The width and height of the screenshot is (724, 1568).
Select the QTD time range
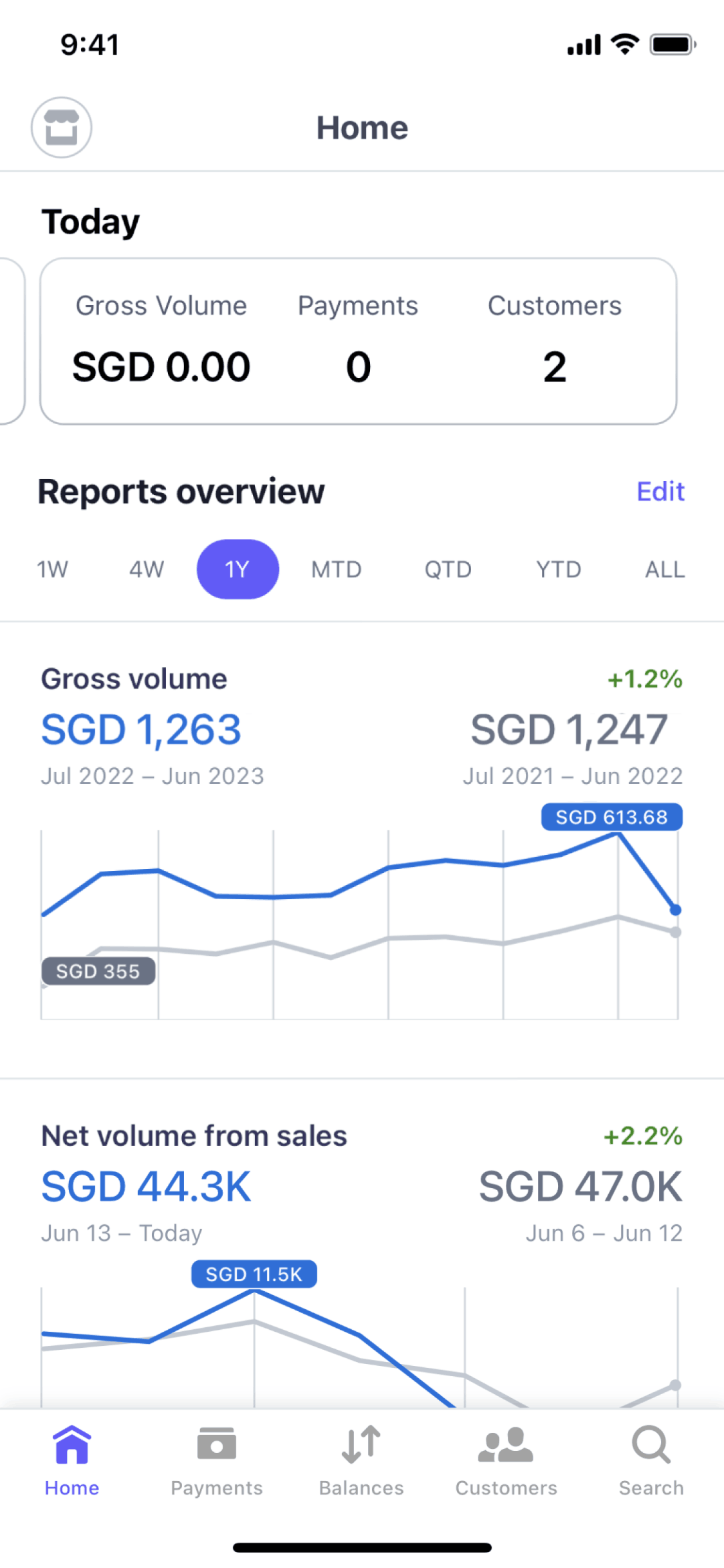click(x=448, y=570)
